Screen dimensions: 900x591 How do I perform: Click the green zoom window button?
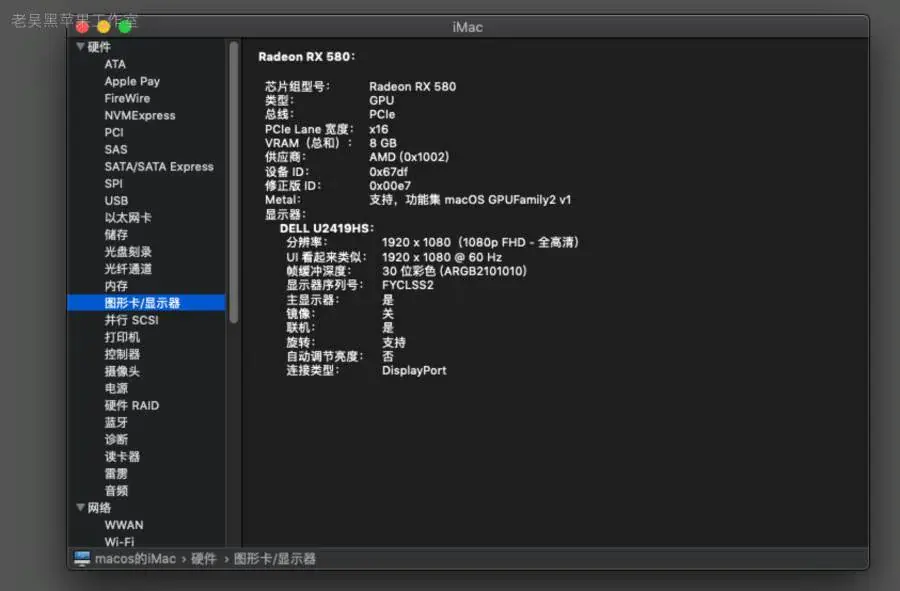pos(125,26)
